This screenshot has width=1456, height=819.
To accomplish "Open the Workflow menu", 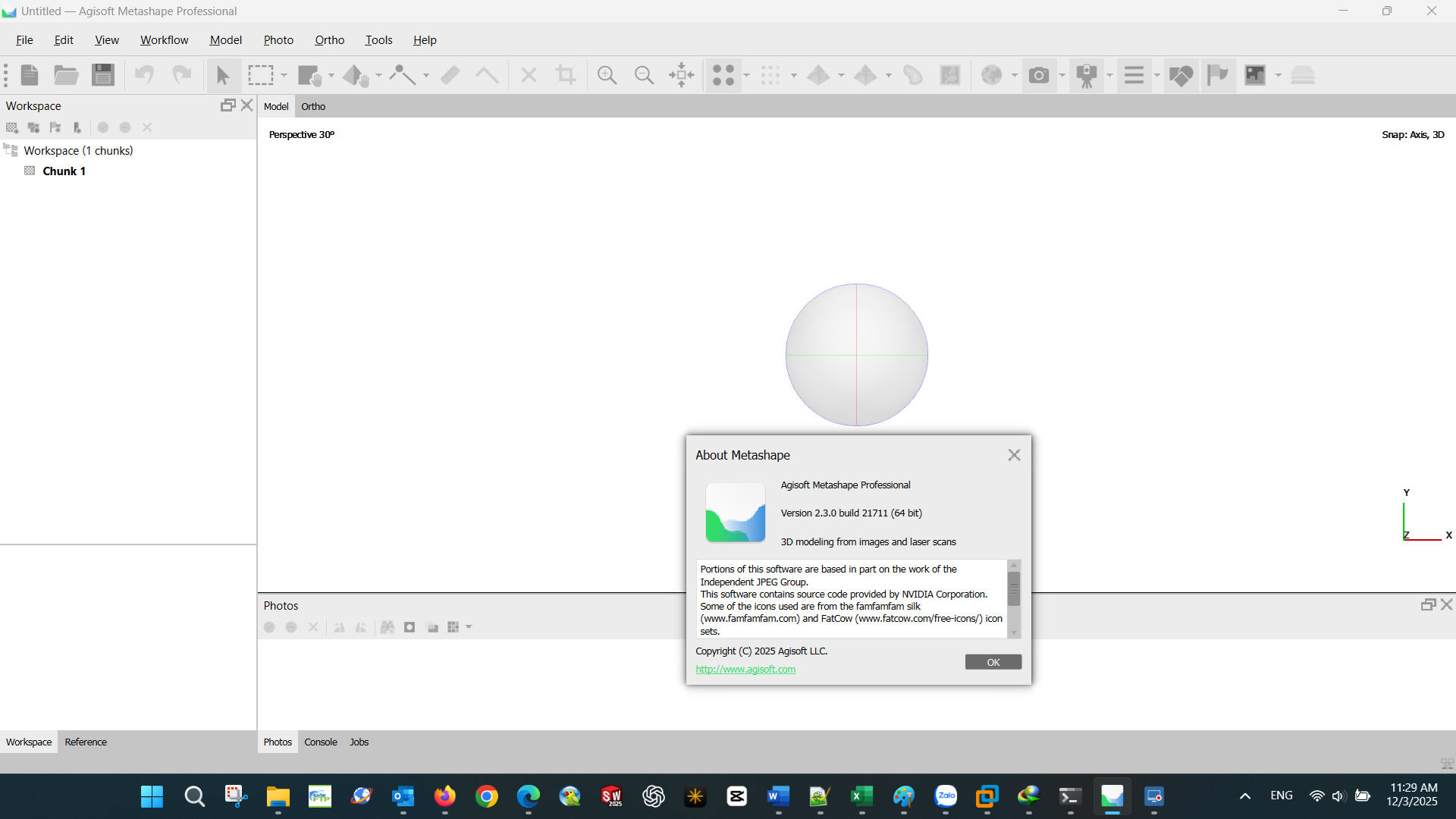I will click(x=164, y=40).
